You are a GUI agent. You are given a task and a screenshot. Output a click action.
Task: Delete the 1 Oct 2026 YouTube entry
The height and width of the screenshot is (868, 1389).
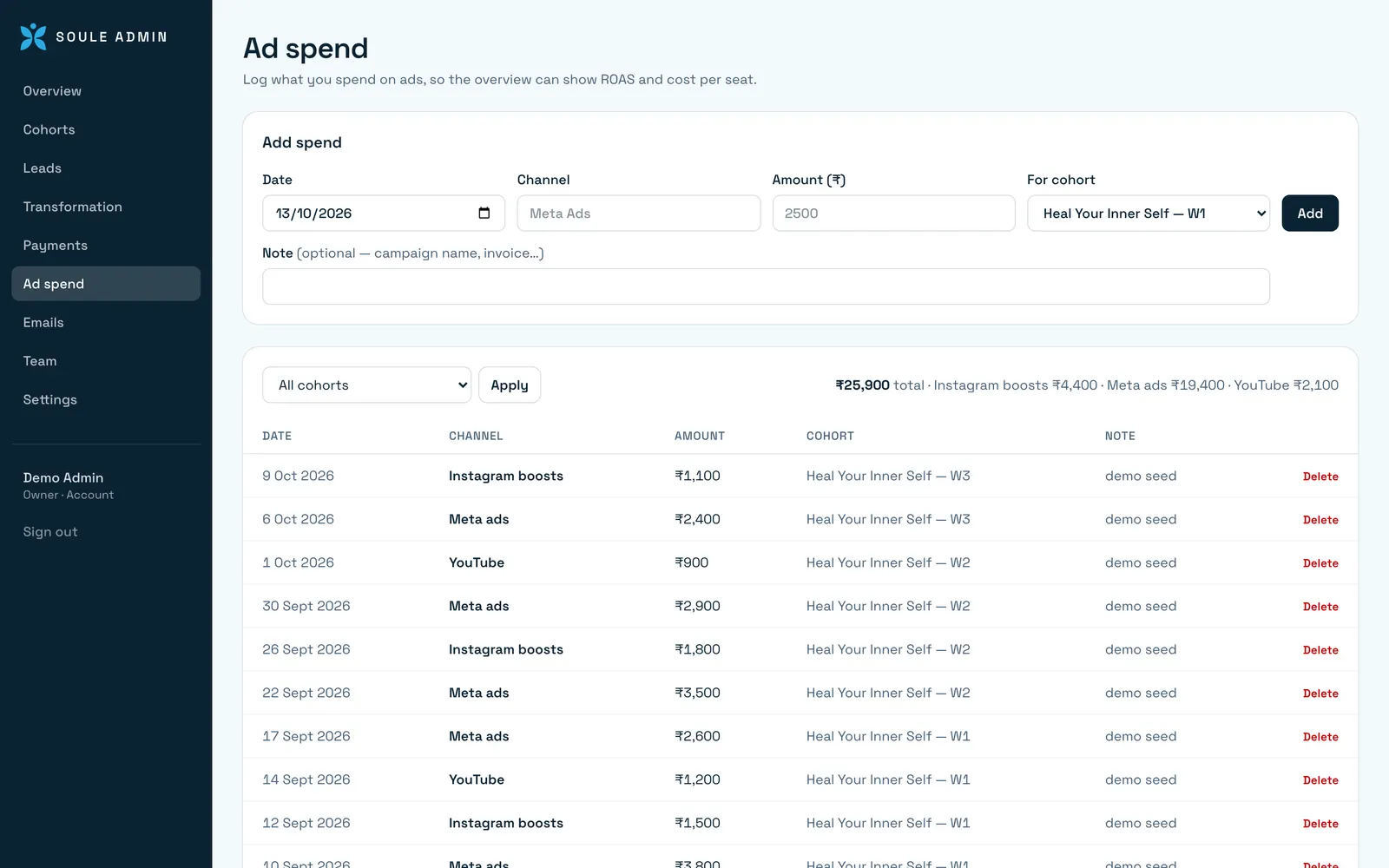coord(1320,563)
